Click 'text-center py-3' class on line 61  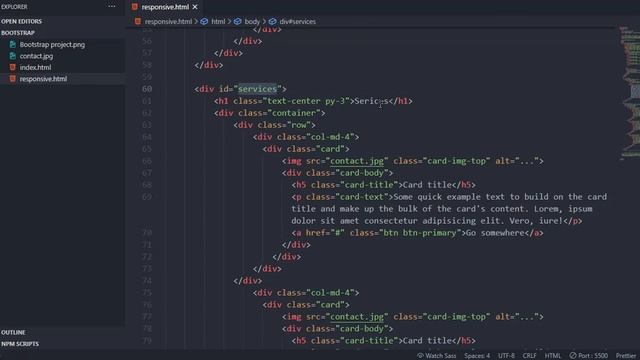[x=306, y=101]
